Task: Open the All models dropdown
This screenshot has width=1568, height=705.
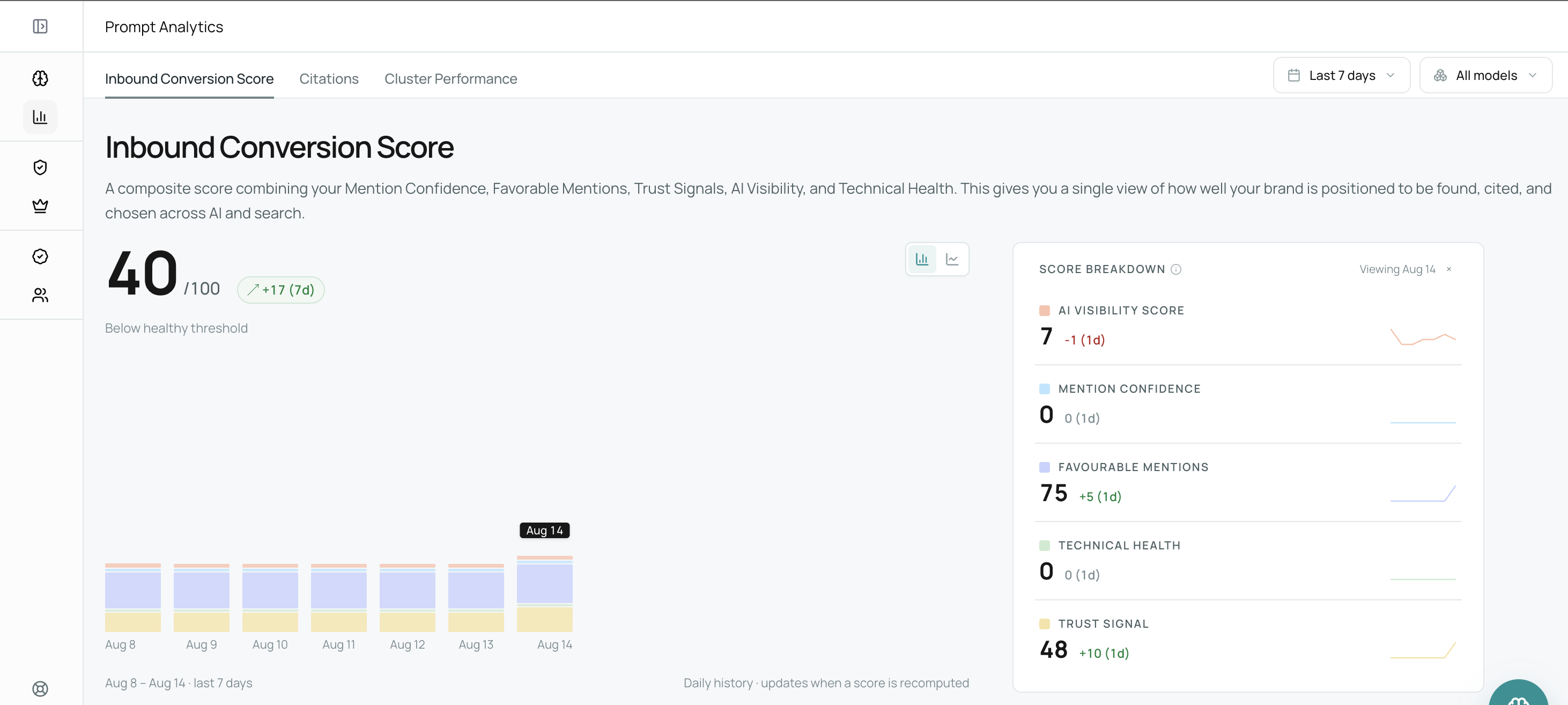Action: pyautogui.click(x=1486, y=76)
